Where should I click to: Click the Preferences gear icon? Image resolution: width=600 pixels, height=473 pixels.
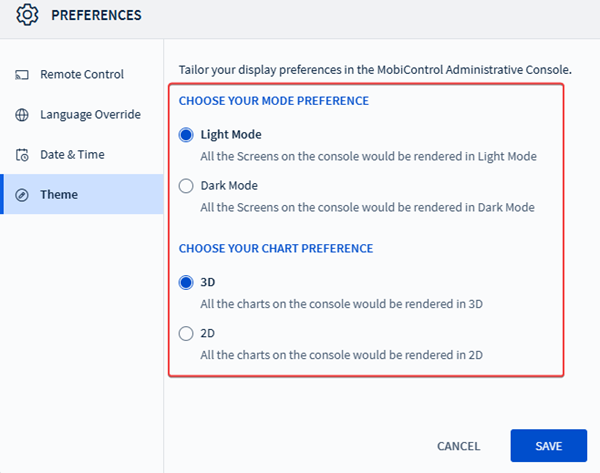pyautogui.click(x=27, y=15)
